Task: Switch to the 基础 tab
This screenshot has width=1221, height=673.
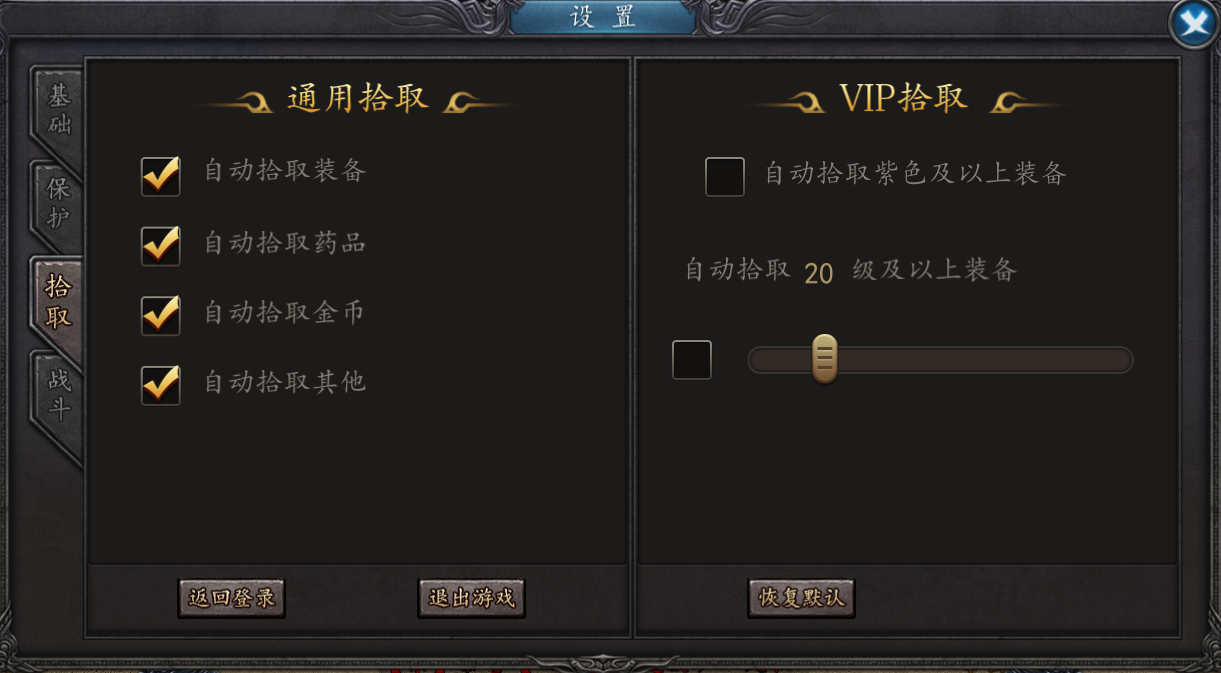Action: 59,111
